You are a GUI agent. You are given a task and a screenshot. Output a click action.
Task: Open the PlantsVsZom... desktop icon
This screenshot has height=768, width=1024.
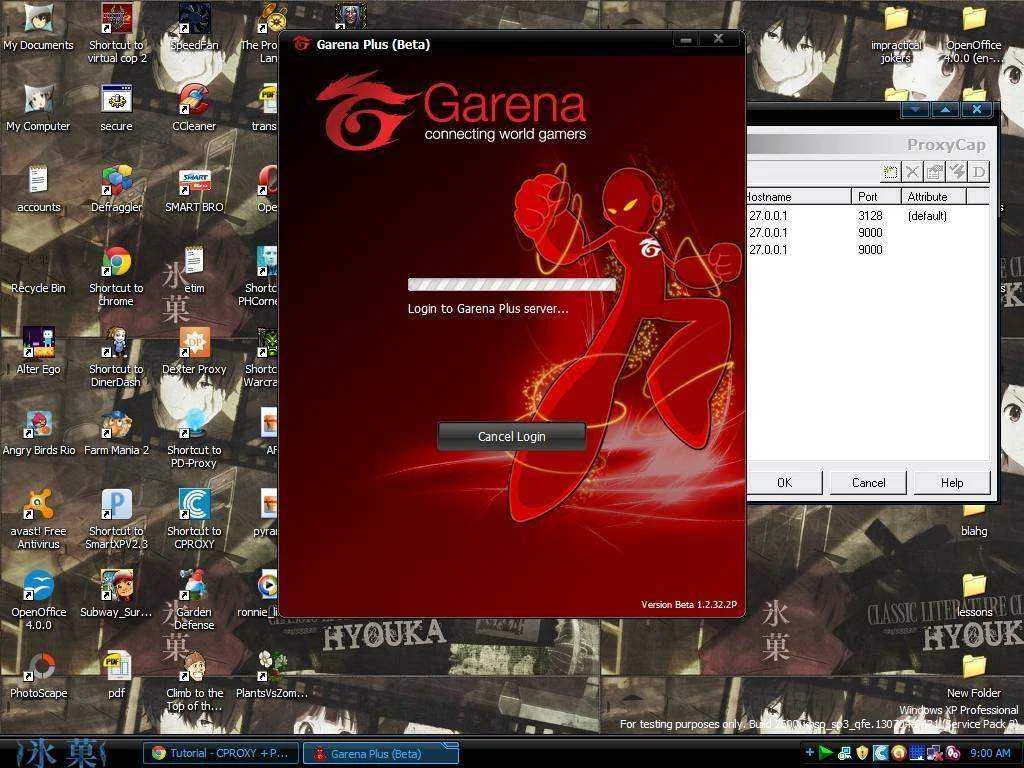pos(272,675)
